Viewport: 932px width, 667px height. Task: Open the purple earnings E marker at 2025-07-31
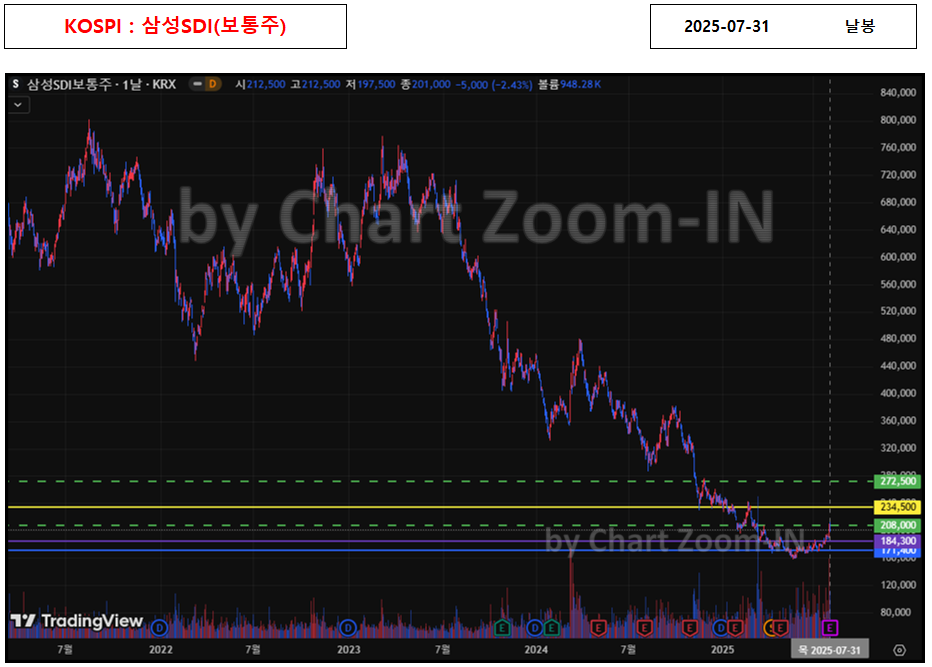click(830, 627)
